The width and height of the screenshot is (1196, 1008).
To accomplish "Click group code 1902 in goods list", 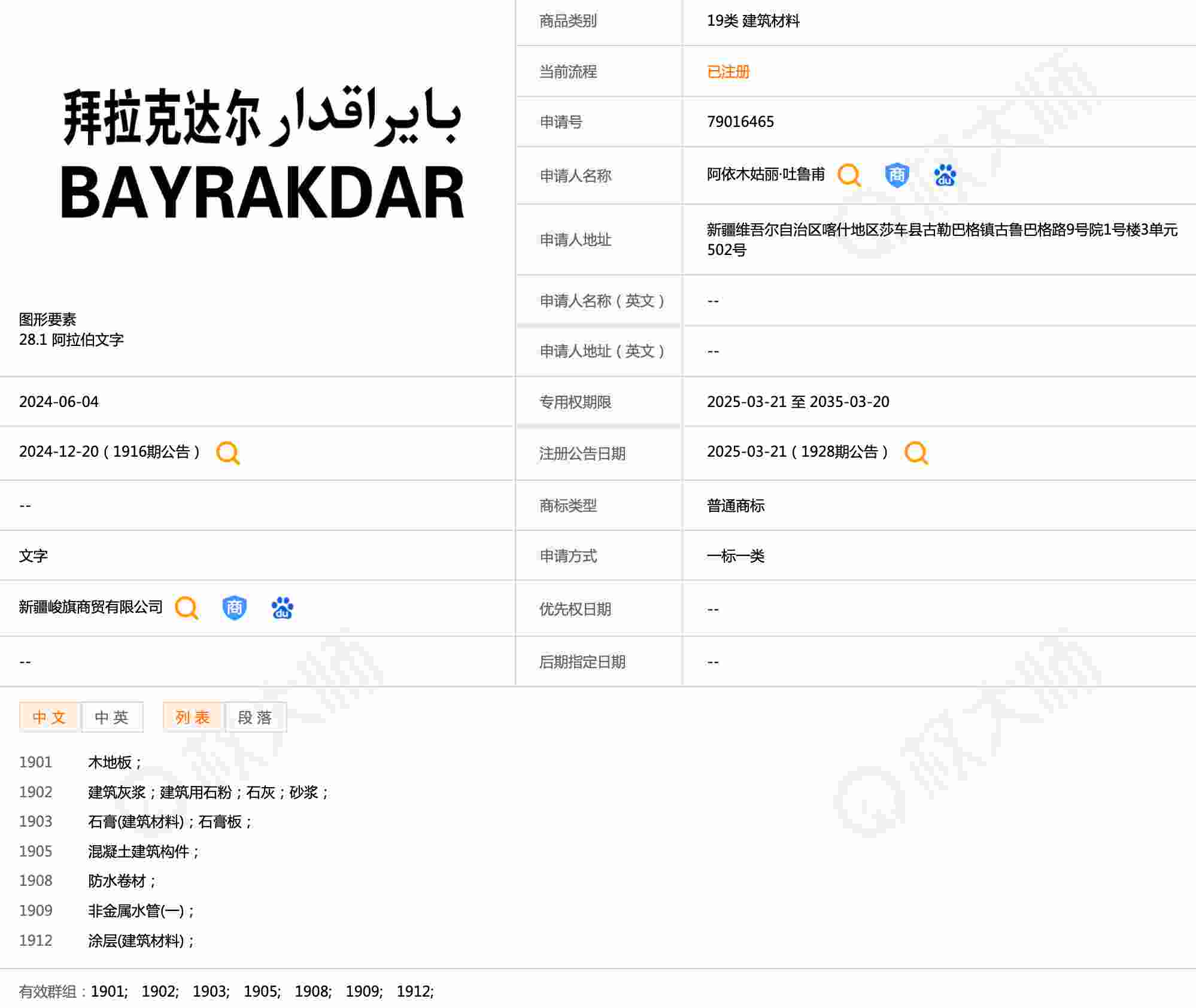I will (36, 792).
